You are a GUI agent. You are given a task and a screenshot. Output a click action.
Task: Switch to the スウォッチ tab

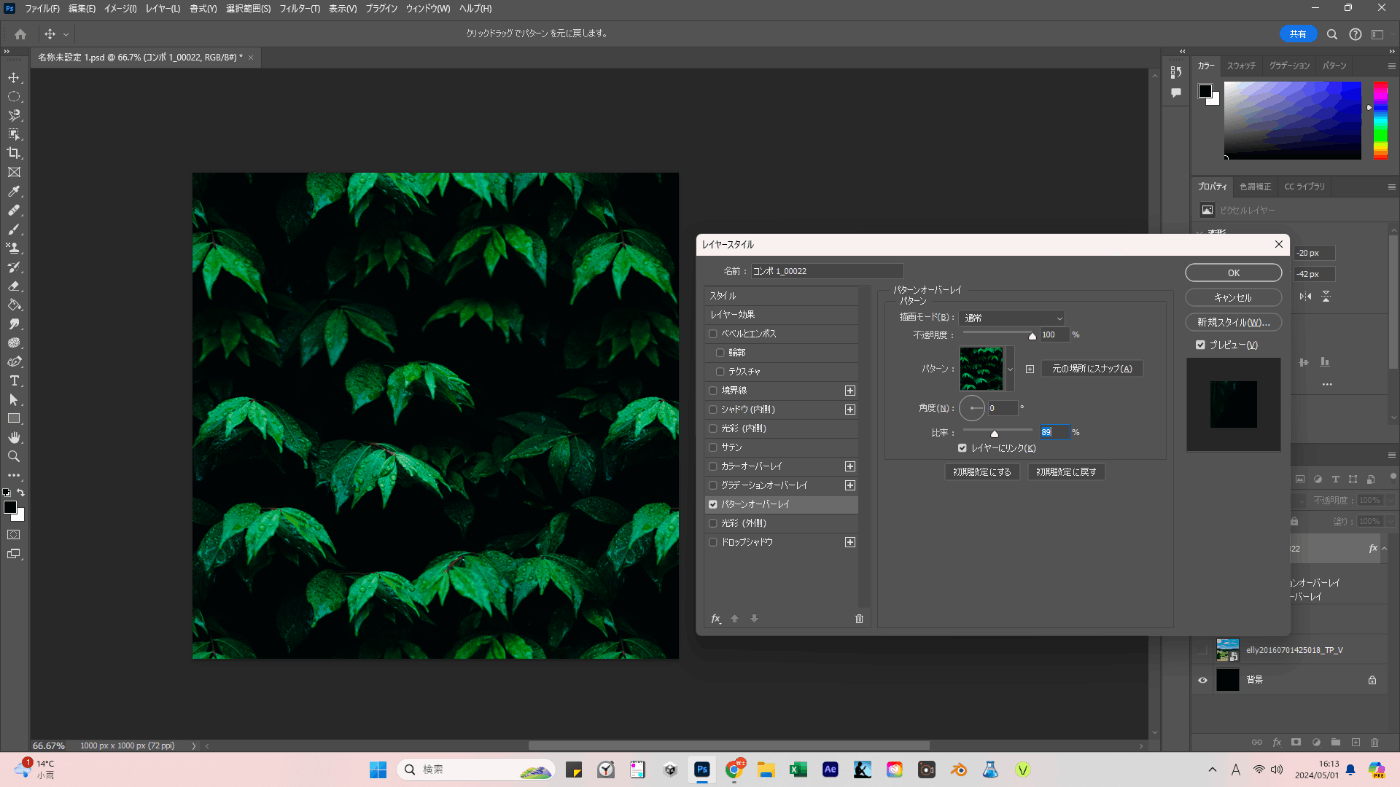tap(1241, 65)
